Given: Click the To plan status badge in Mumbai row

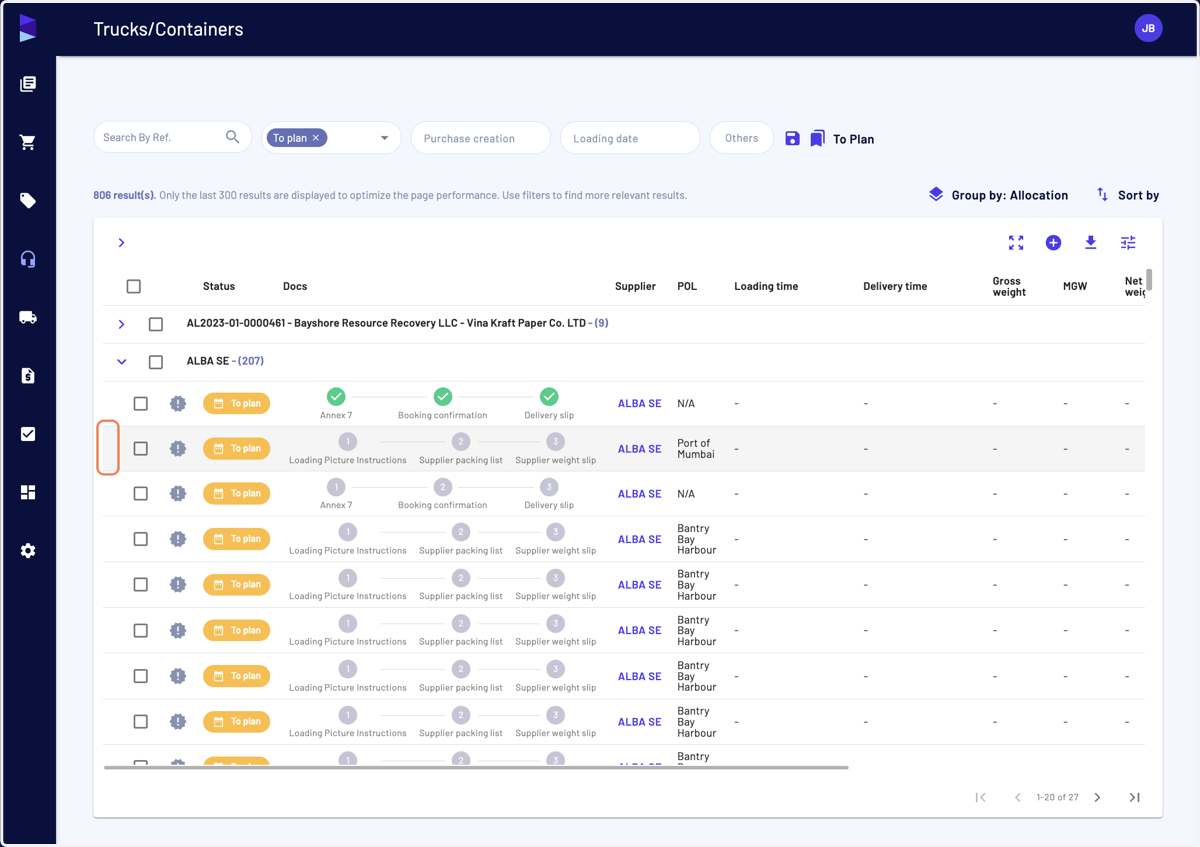Looking at the screenshot, I should coord(237,449).
